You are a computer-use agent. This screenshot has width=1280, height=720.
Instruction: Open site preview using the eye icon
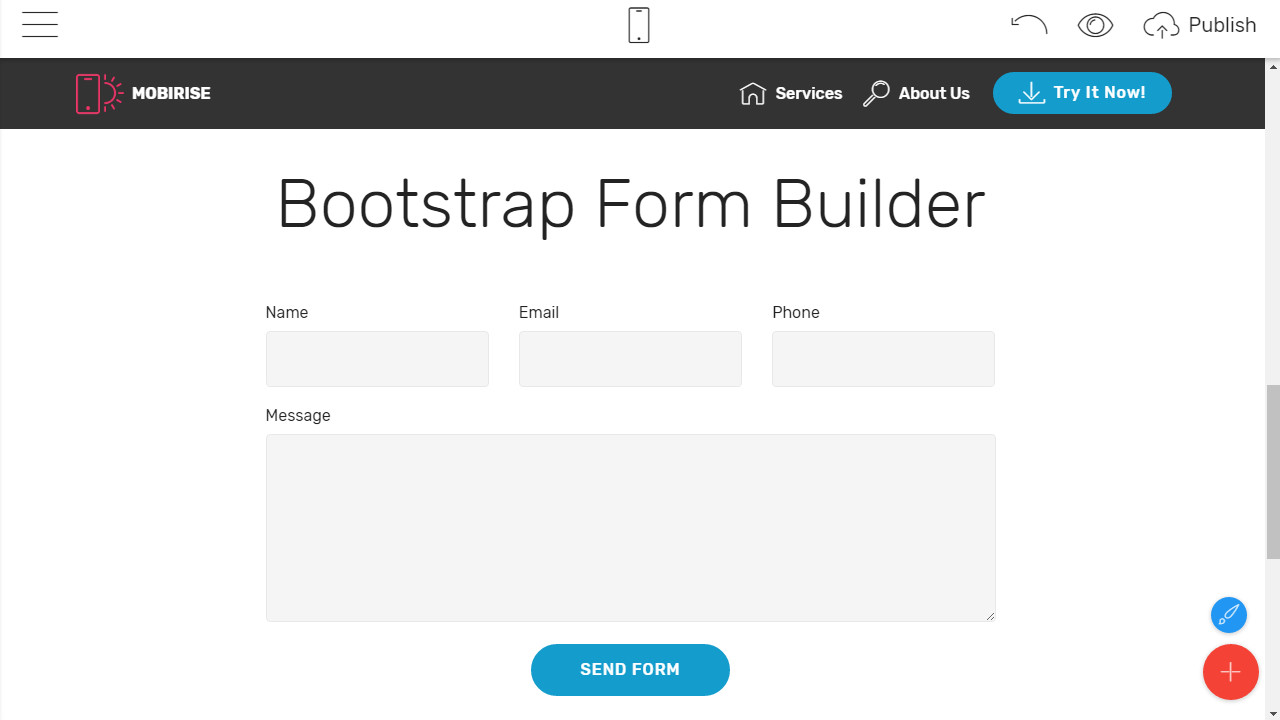click(x=1095, y=25)
